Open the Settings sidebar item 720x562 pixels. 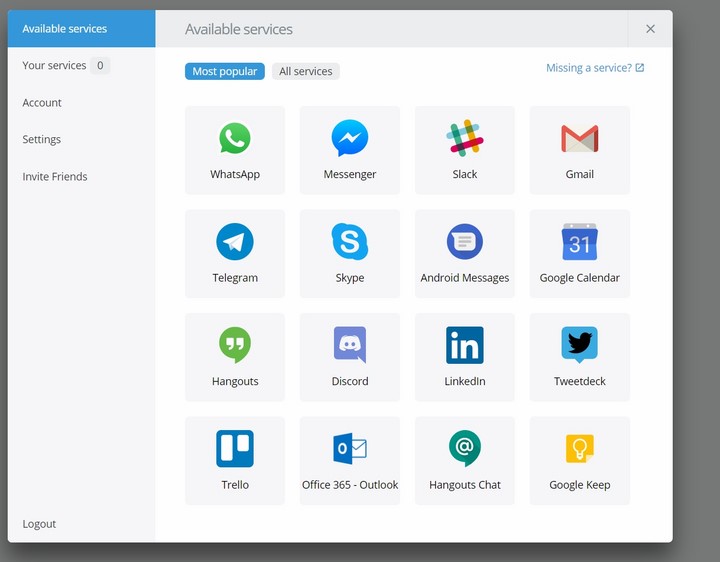tap(42, 140)
